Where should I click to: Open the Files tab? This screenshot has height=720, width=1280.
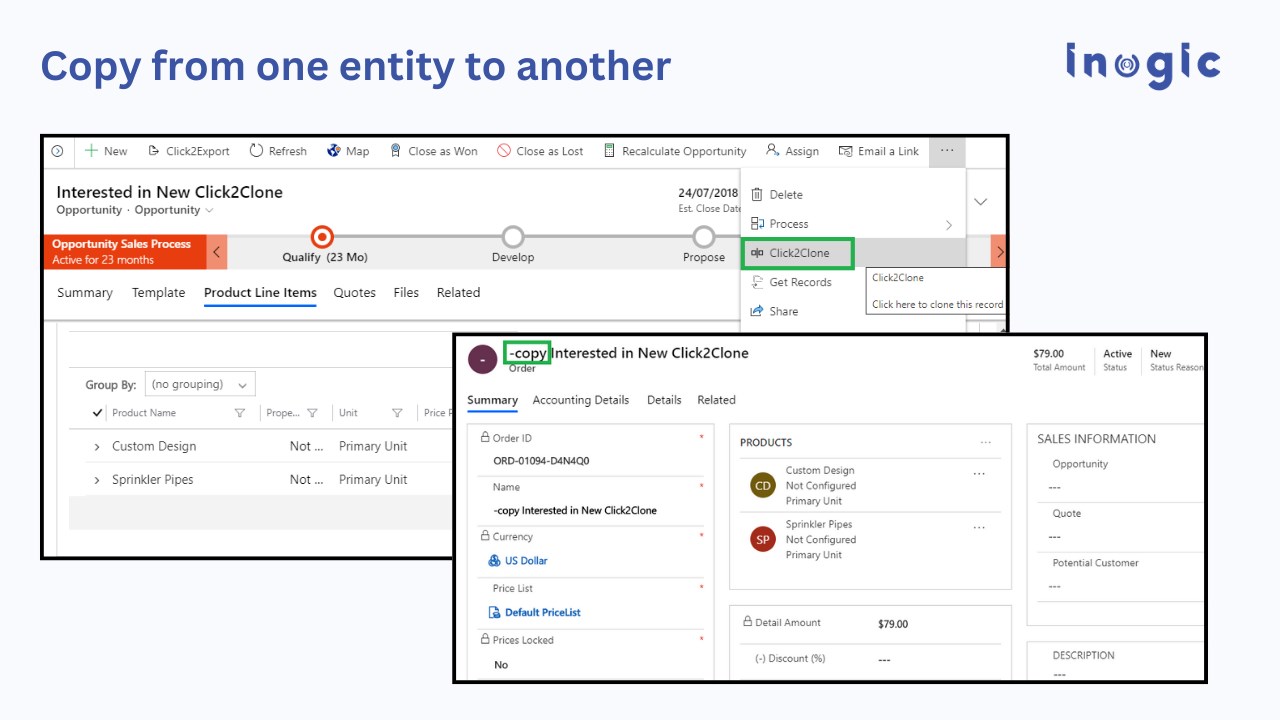point(406,293)
